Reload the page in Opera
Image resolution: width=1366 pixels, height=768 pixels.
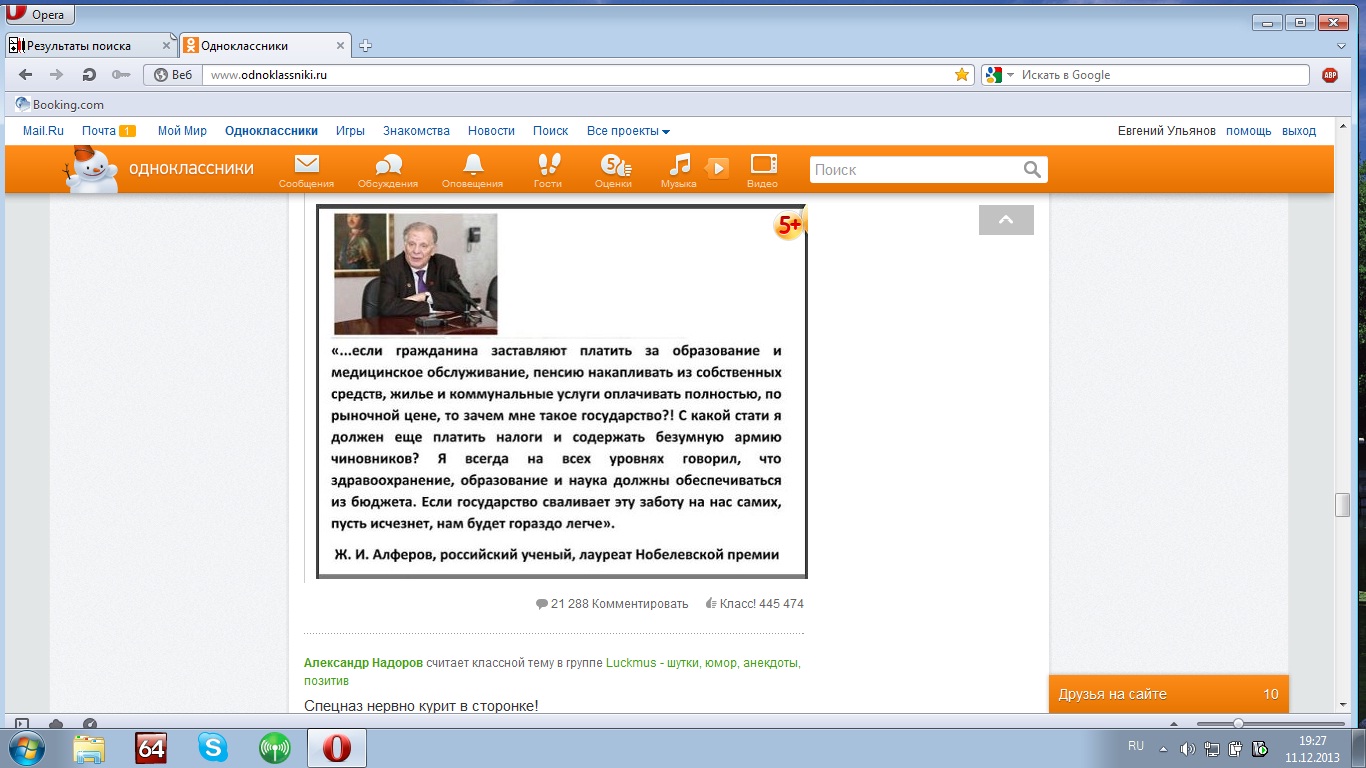coord(89,75)
